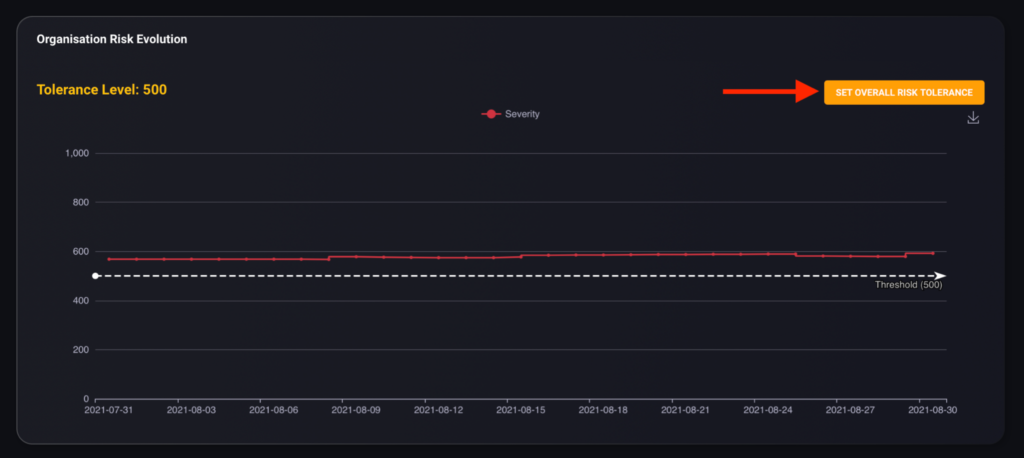This screenshot has height=458, width=1024.
Task: Toggle the Severity series in the legend
Action: 510,114
